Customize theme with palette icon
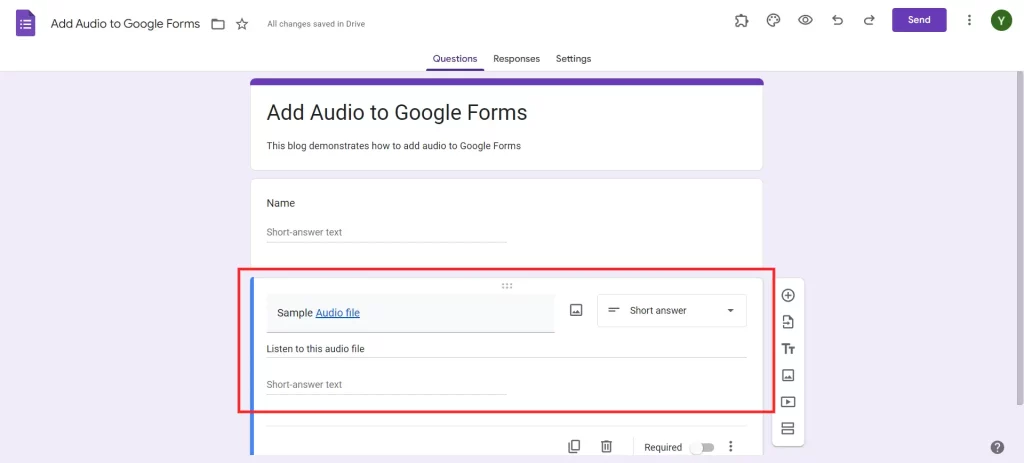1024x463 pixels. tap(773, 20)
